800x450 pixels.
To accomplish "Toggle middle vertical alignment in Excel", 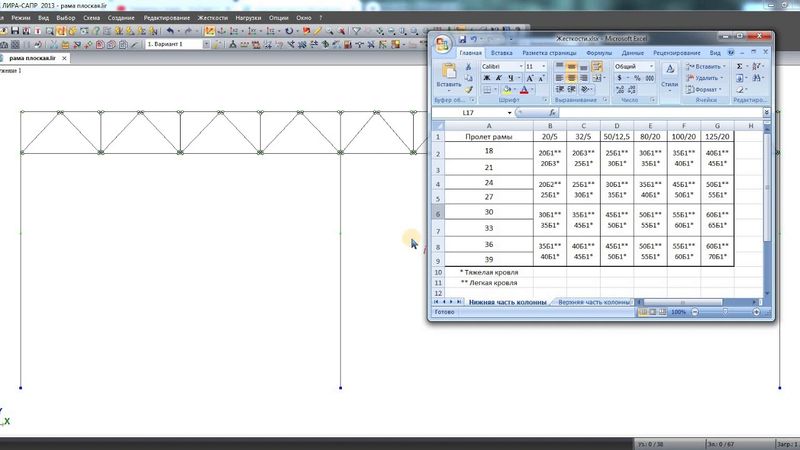I will [x=571, y=66].
